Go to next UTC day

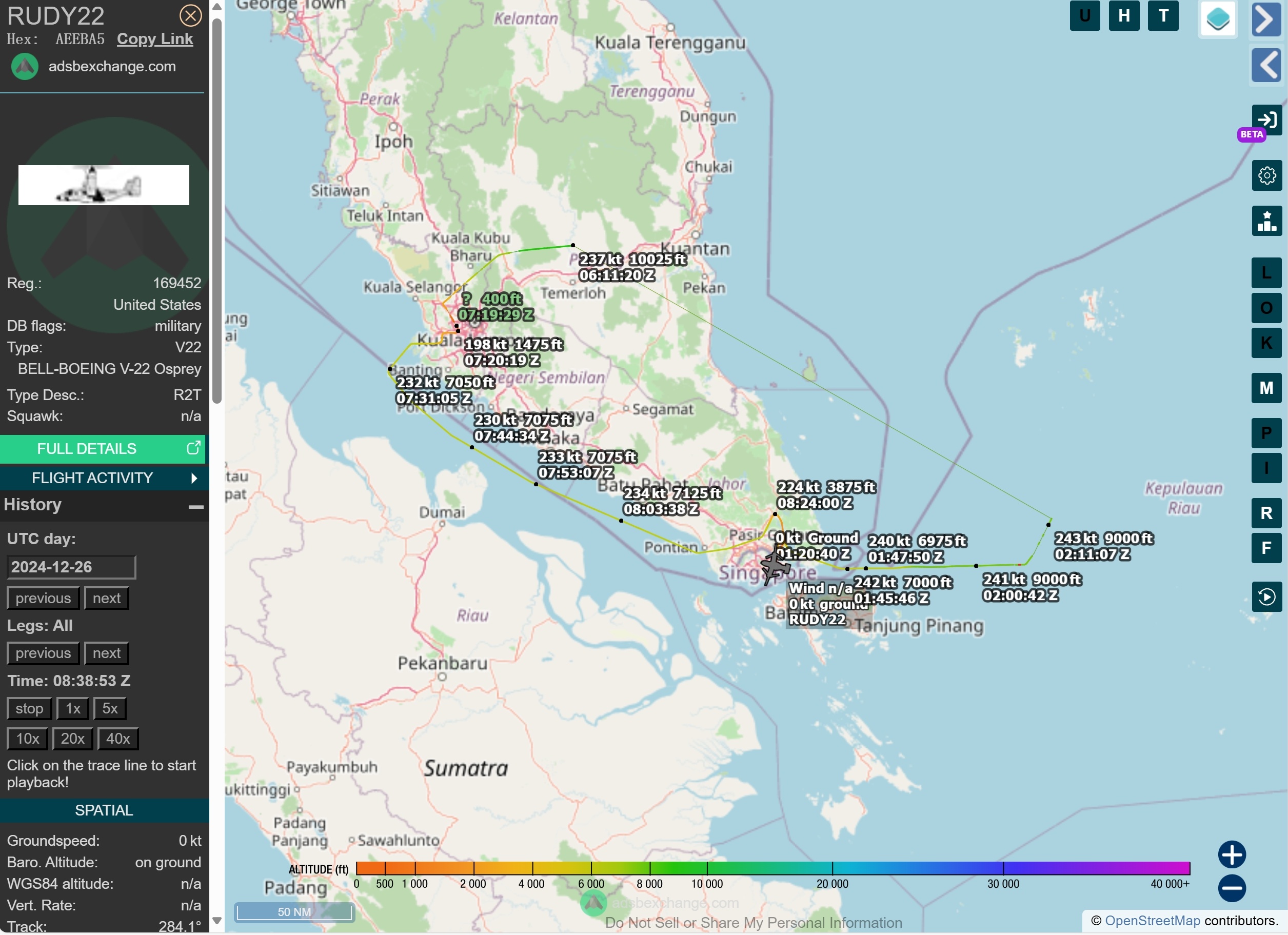[106, 599]
